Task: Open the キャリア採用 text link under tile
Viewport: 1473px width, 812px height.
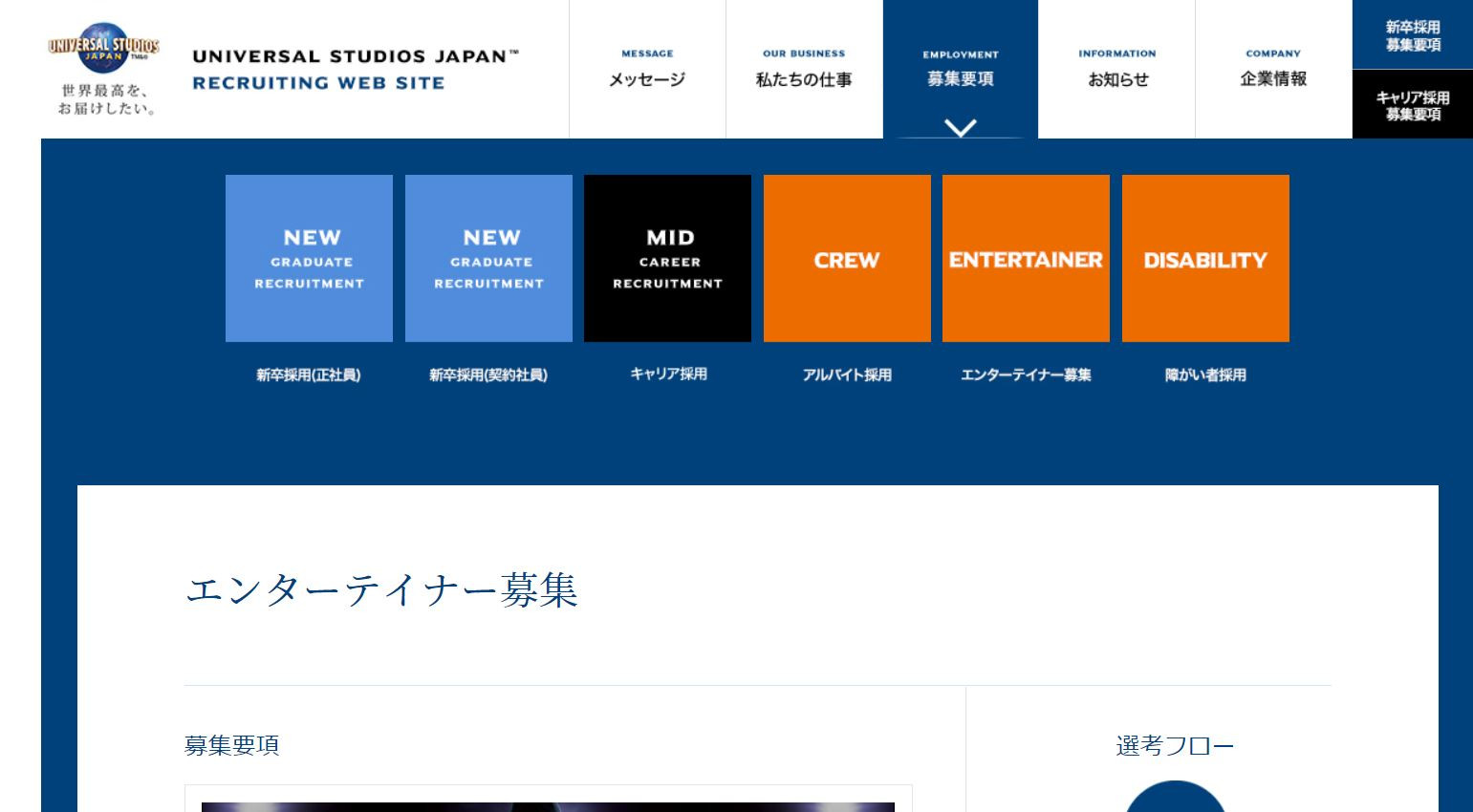Action: coord(668,374)
